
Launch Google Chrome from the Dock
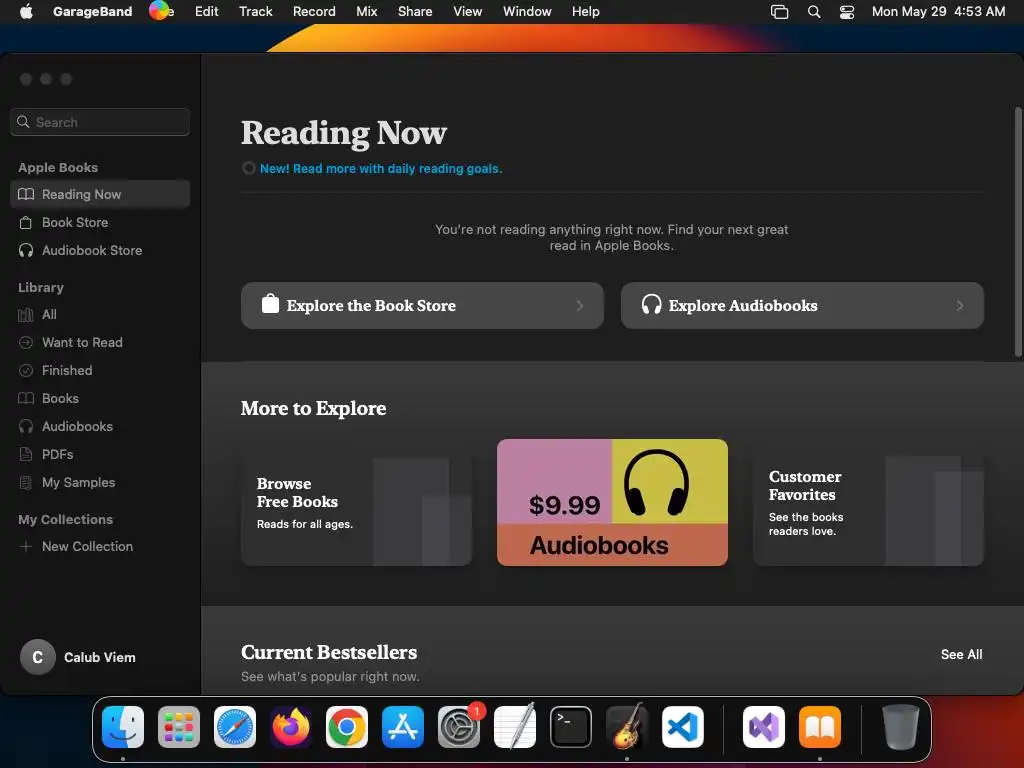pos(347,727)
